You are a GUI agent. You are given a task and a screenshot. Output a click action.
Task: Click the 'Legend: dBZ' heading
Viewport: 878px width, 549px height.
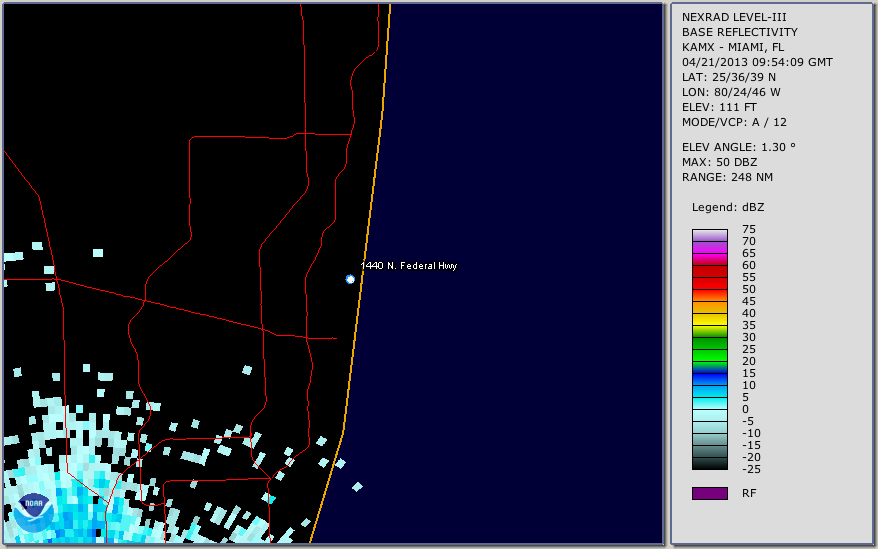(x=728, y=207)
